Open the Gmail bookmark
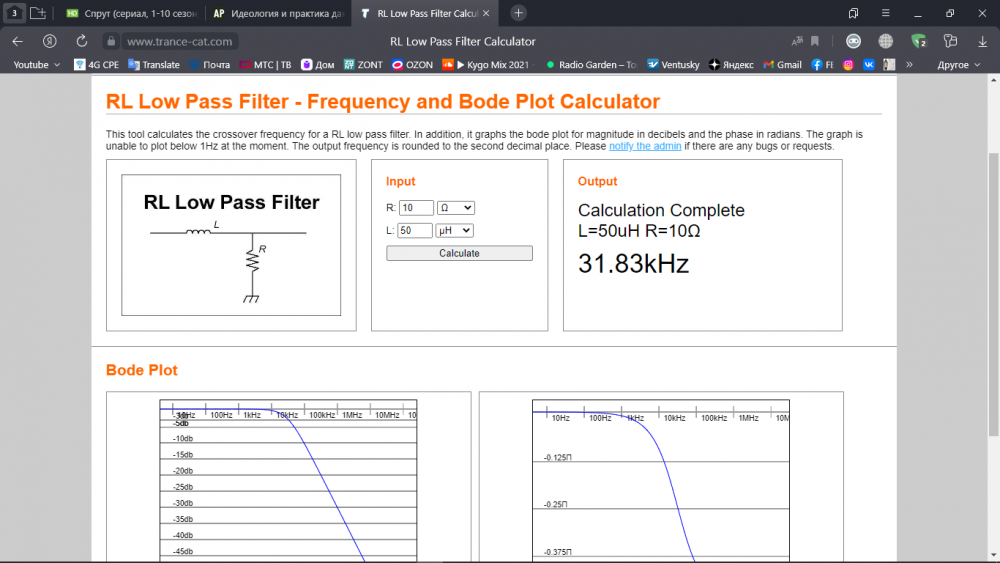 (x=782, y=64)
